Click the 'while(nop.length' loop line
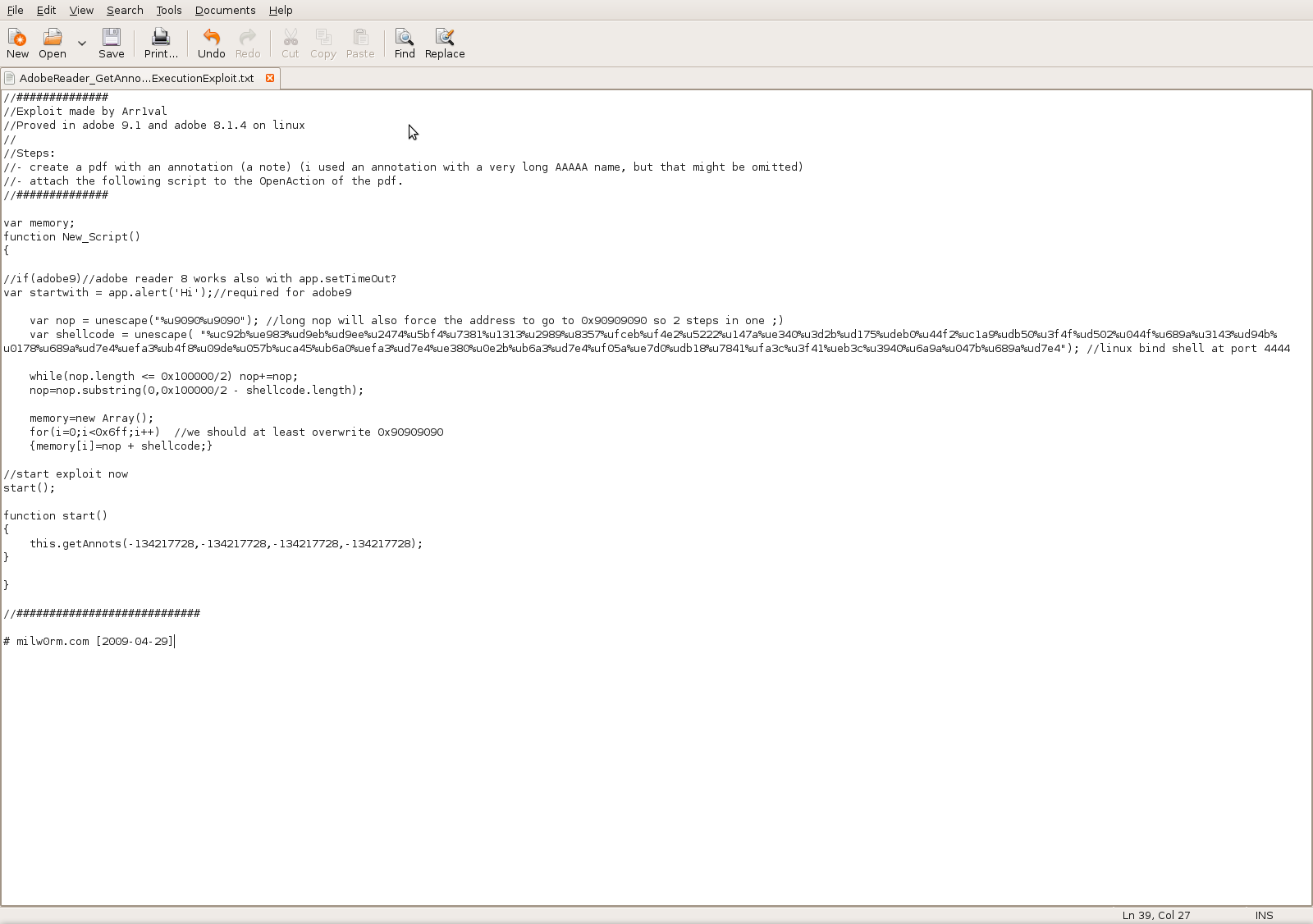 pyautogui.click(x=164, y=376)
